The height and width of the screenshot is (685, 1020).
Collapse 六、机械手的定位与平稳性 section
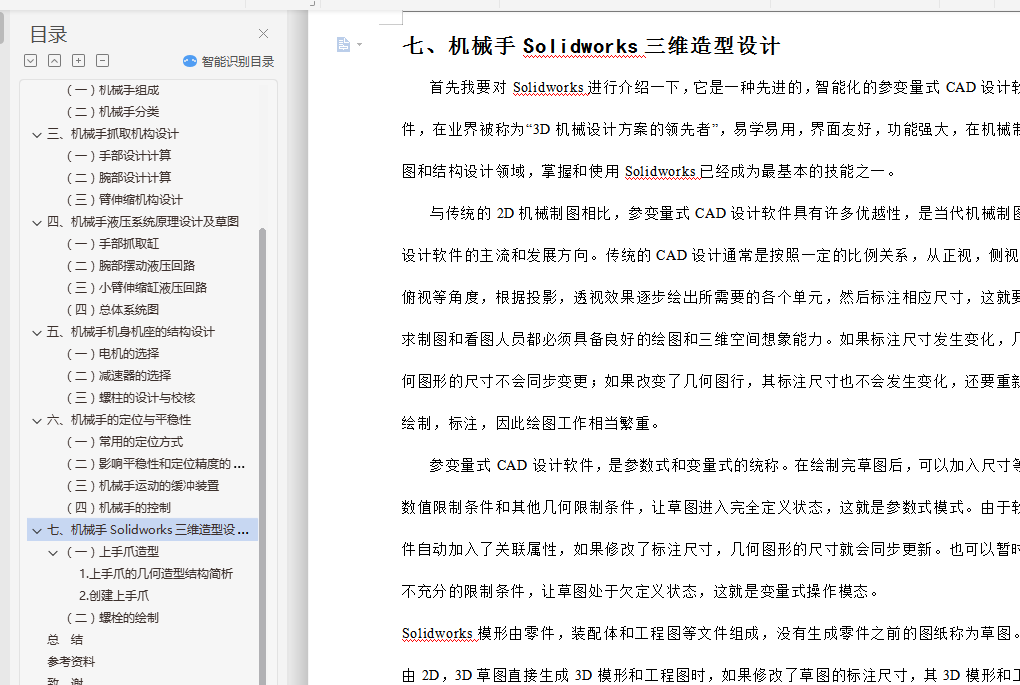[x=37, y=420]
